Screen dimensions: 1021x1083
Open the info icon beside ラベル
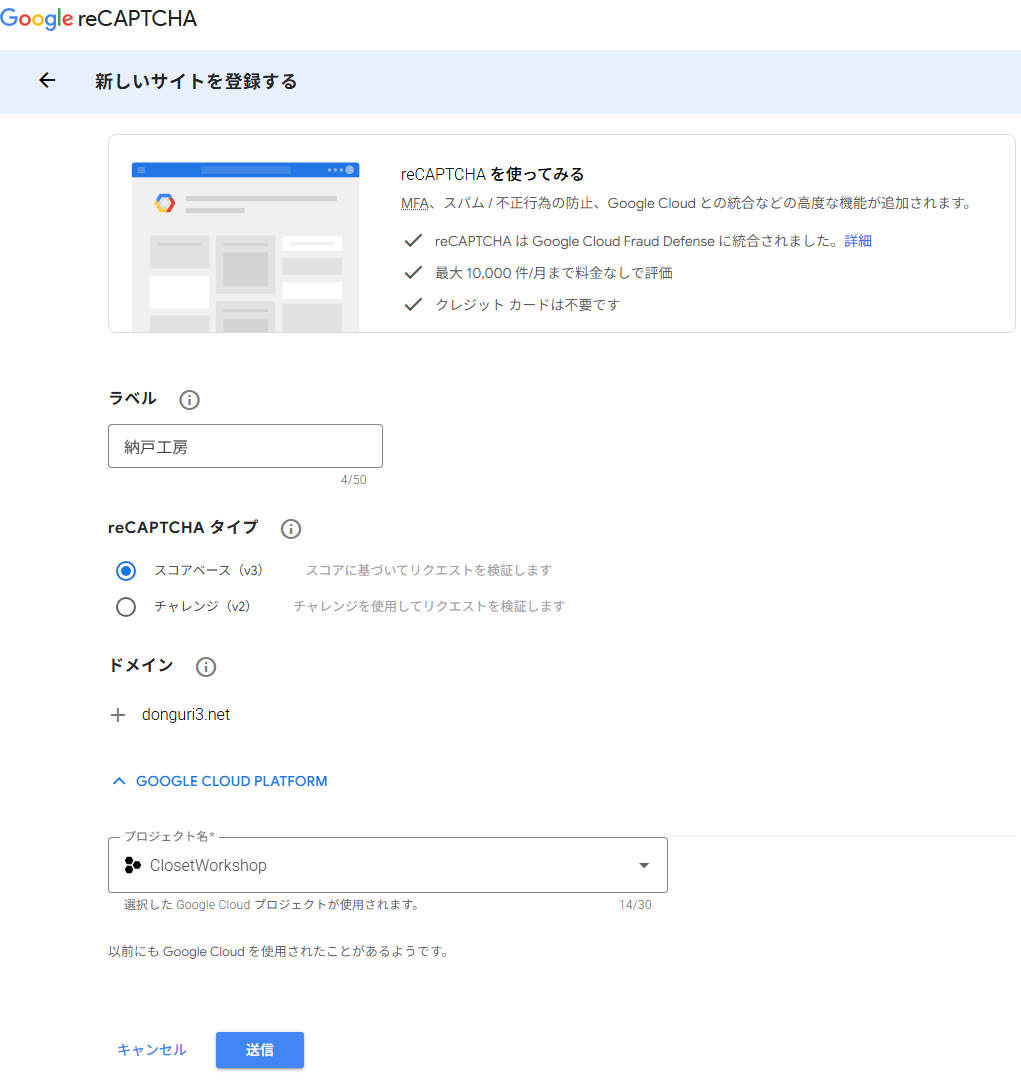[189, 400]
